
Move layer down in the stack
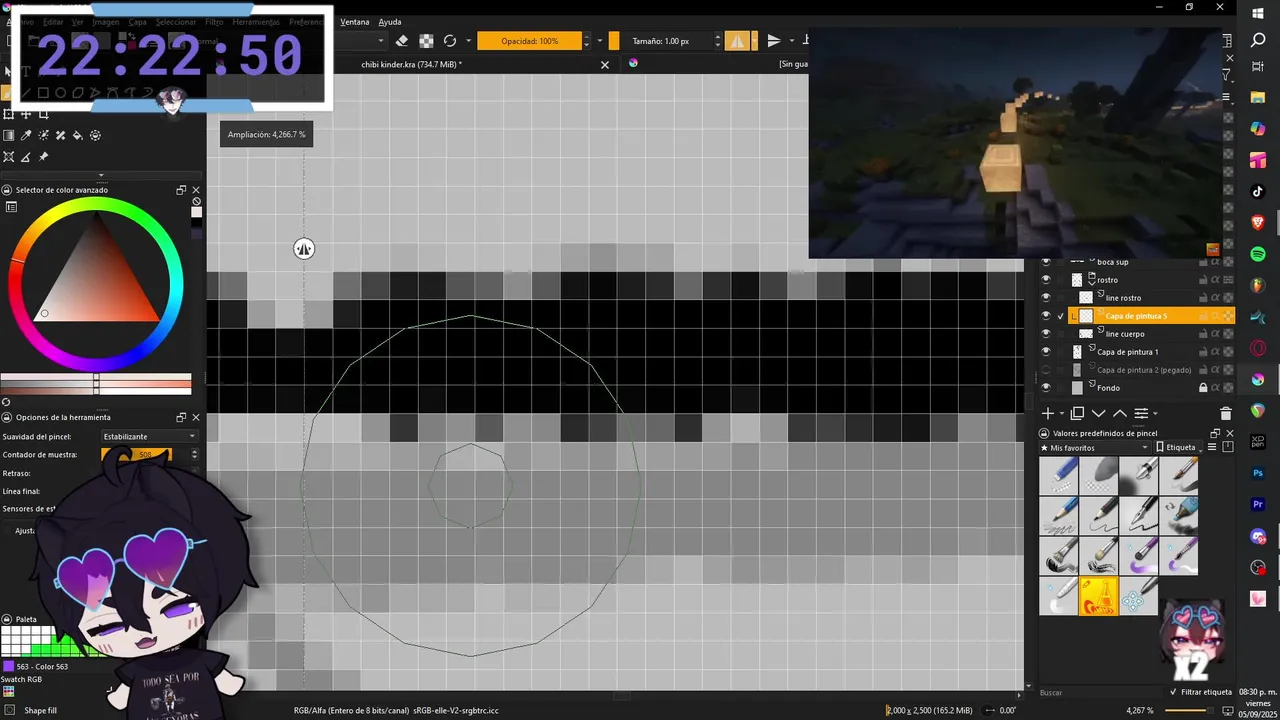point(1098,413)
